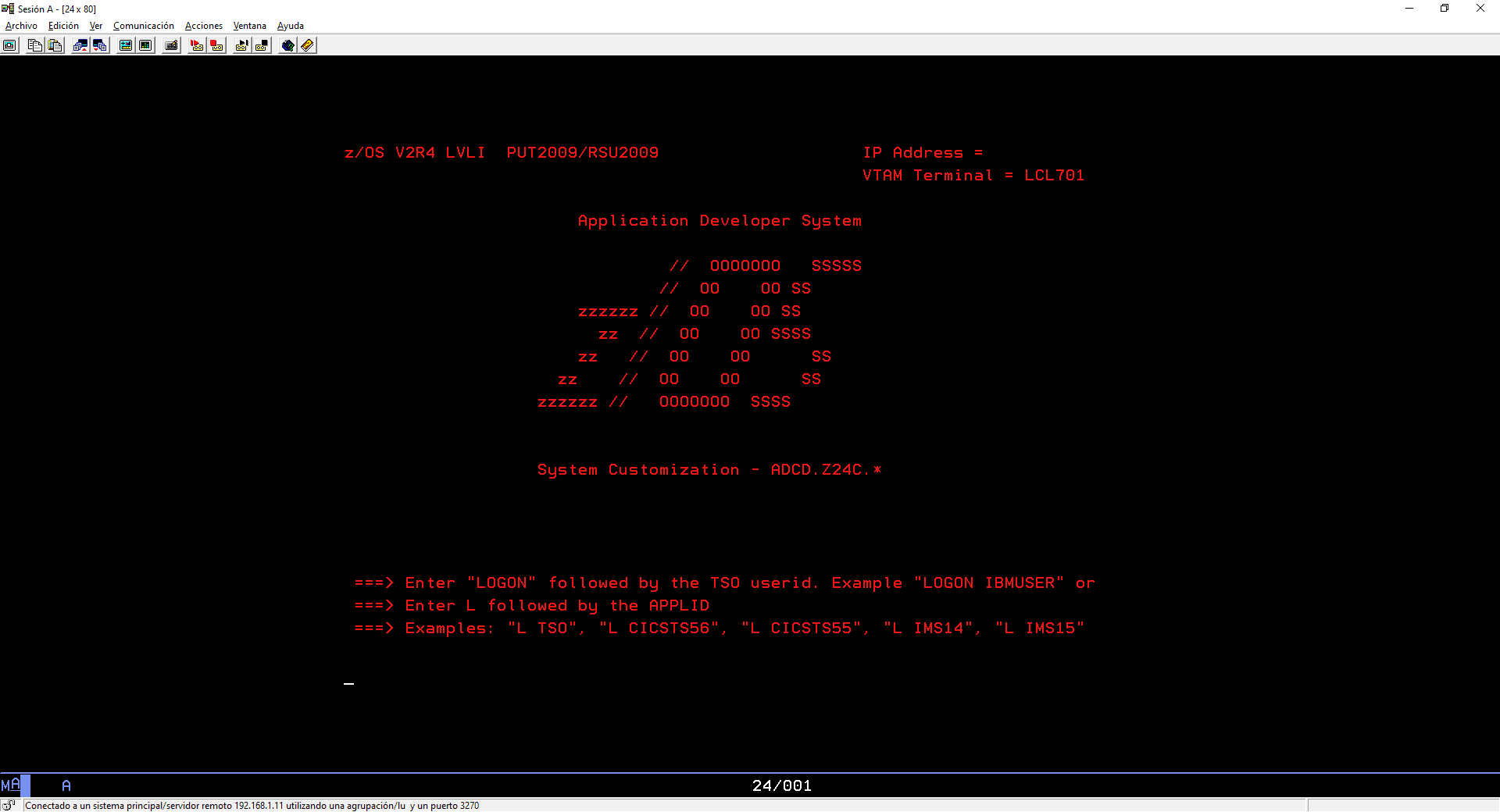Open the Acciones menu
Image resolution: width=1500 pixels, height=812 pixels.
click(x=203, y=26)
